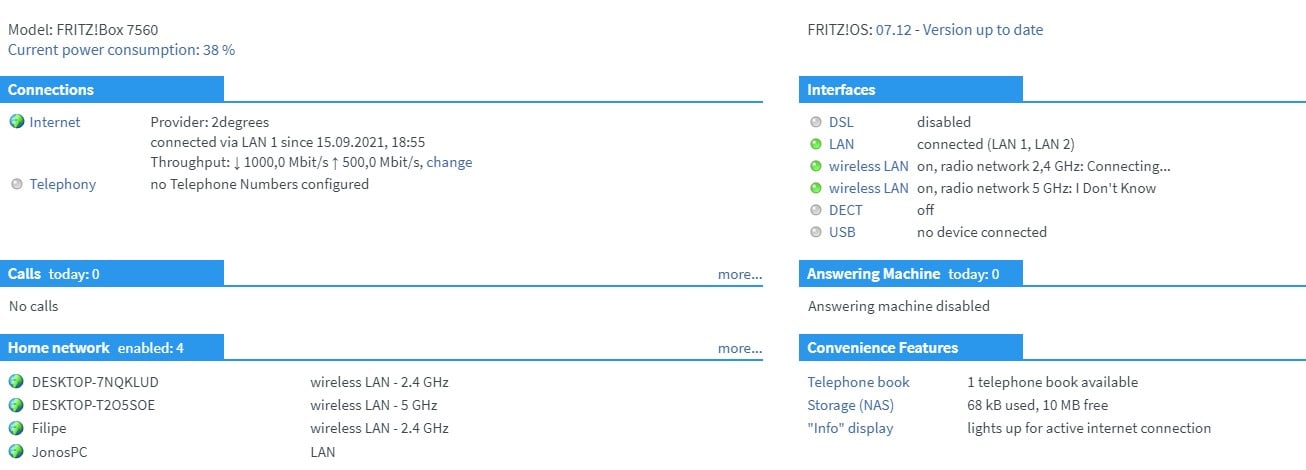Viewport: 1306px width, 470px height.
Task: Open the Telephony settings link
Action: point(63,184)
